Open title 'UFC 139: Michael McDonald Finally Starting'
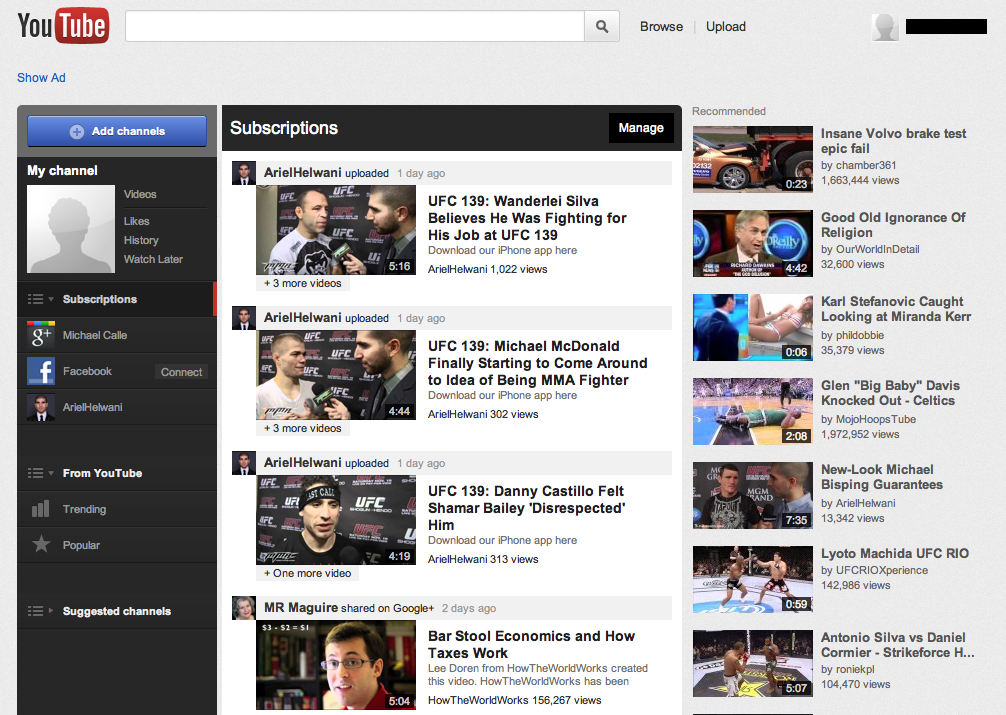This screenshot has width=1006, height=715. click(x=538, y=363)
